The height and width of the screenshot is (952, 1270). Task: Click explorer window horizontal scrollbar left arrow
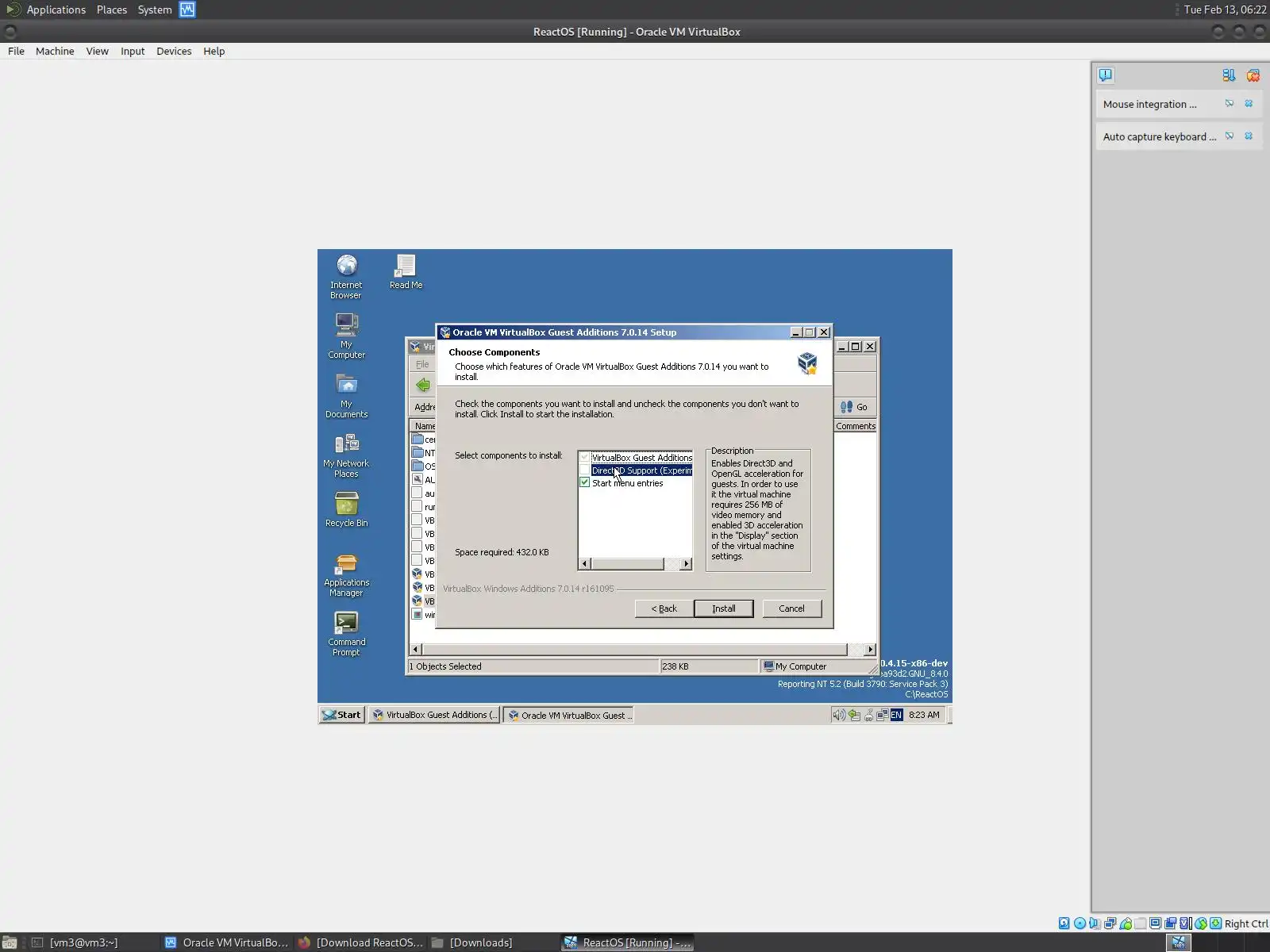[415, 650]
